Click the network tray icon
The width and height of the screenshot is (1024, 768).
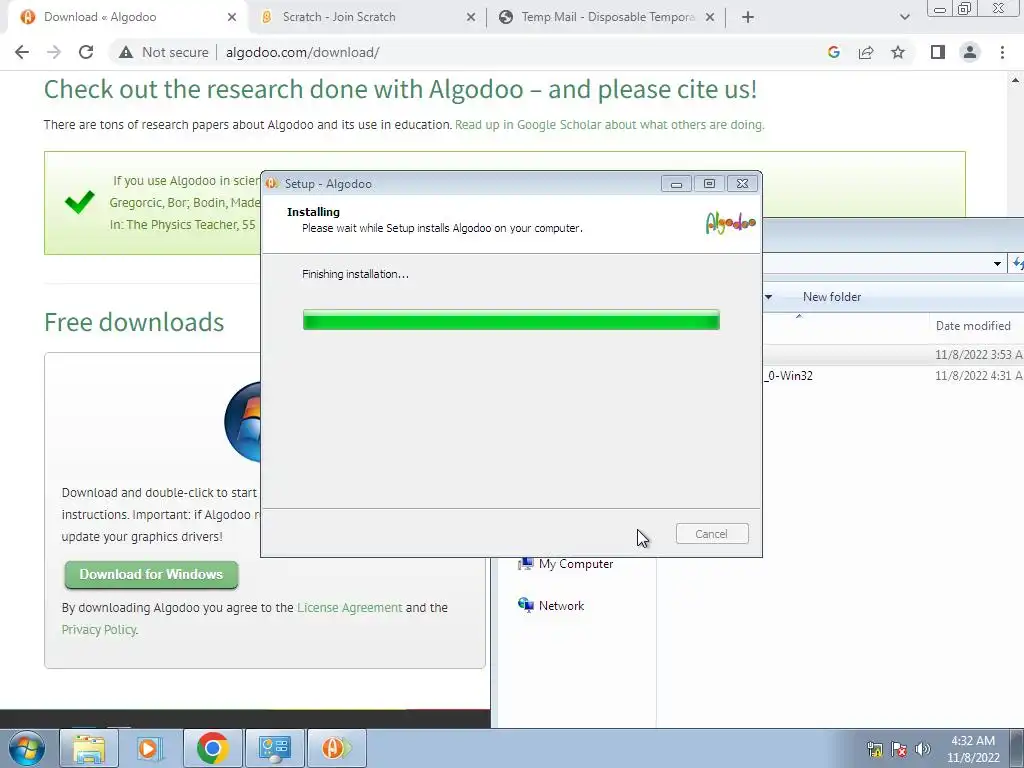(x=874, y=749)
